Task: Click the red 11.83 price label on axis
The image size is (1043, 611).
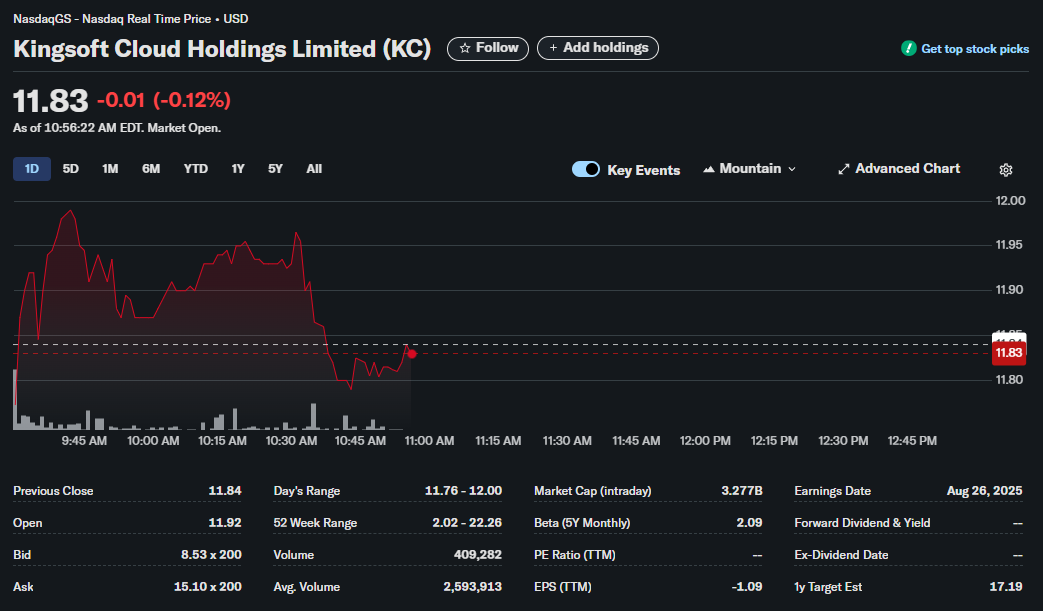Action: tap(1008, 352)
